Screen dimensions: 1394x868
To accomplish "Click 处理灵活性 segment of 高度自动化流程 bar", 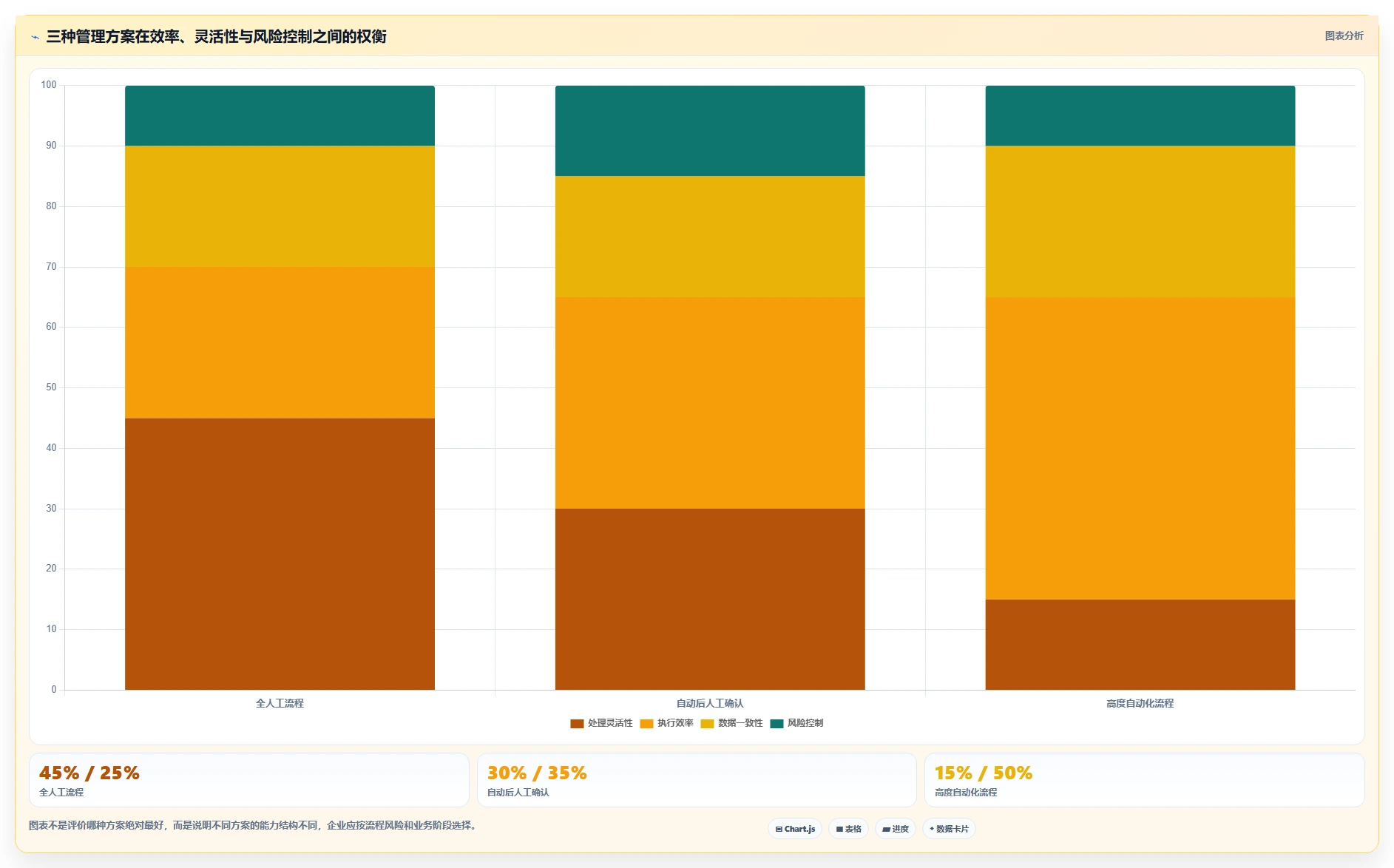I will (x=1140, y=645).
